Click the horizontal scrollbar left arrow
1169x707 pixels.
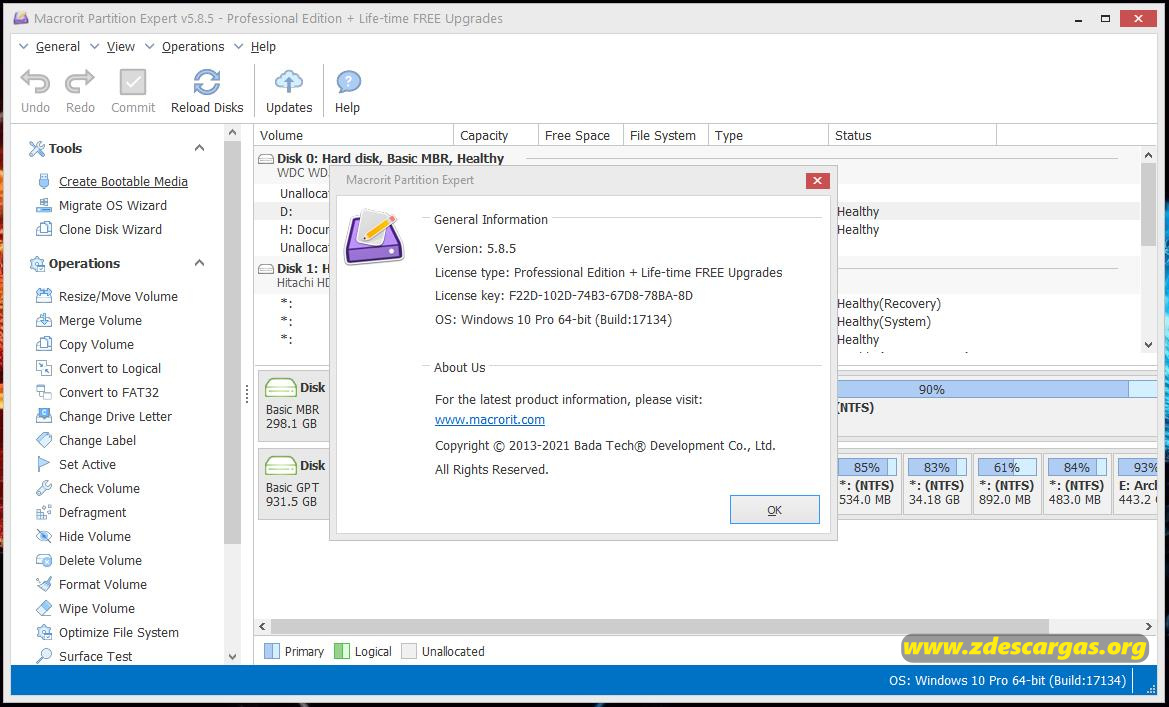262,626
